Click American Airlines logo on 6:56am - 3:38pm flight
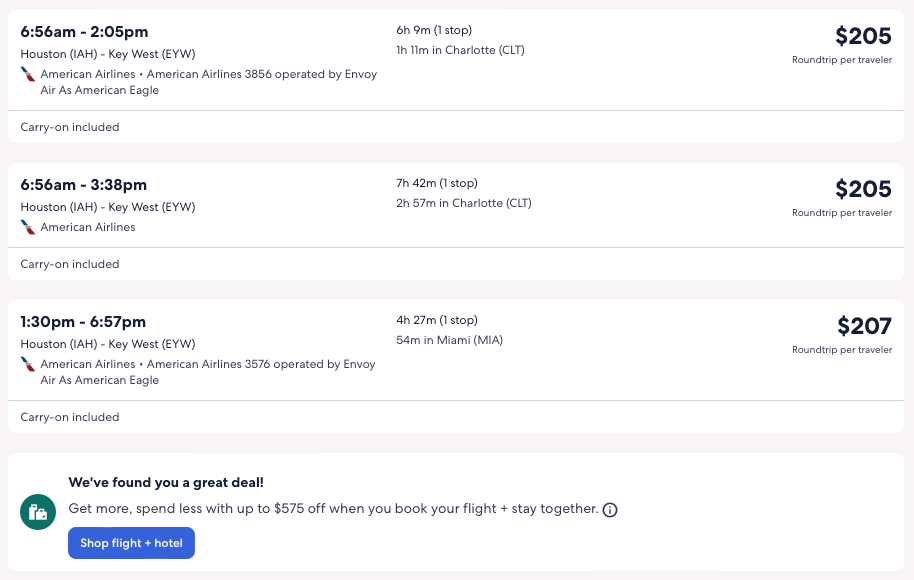This screenshot has width=914, height=580. tap(28, 227)
